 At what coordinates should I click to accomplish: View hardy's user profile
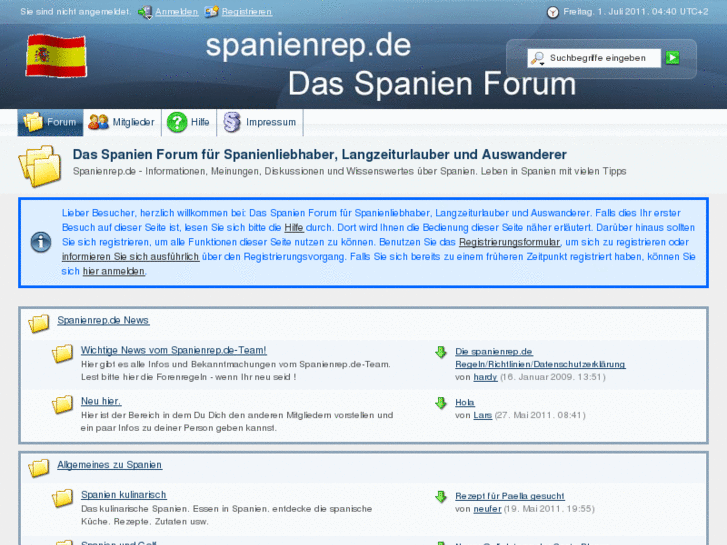pos(485,377)
